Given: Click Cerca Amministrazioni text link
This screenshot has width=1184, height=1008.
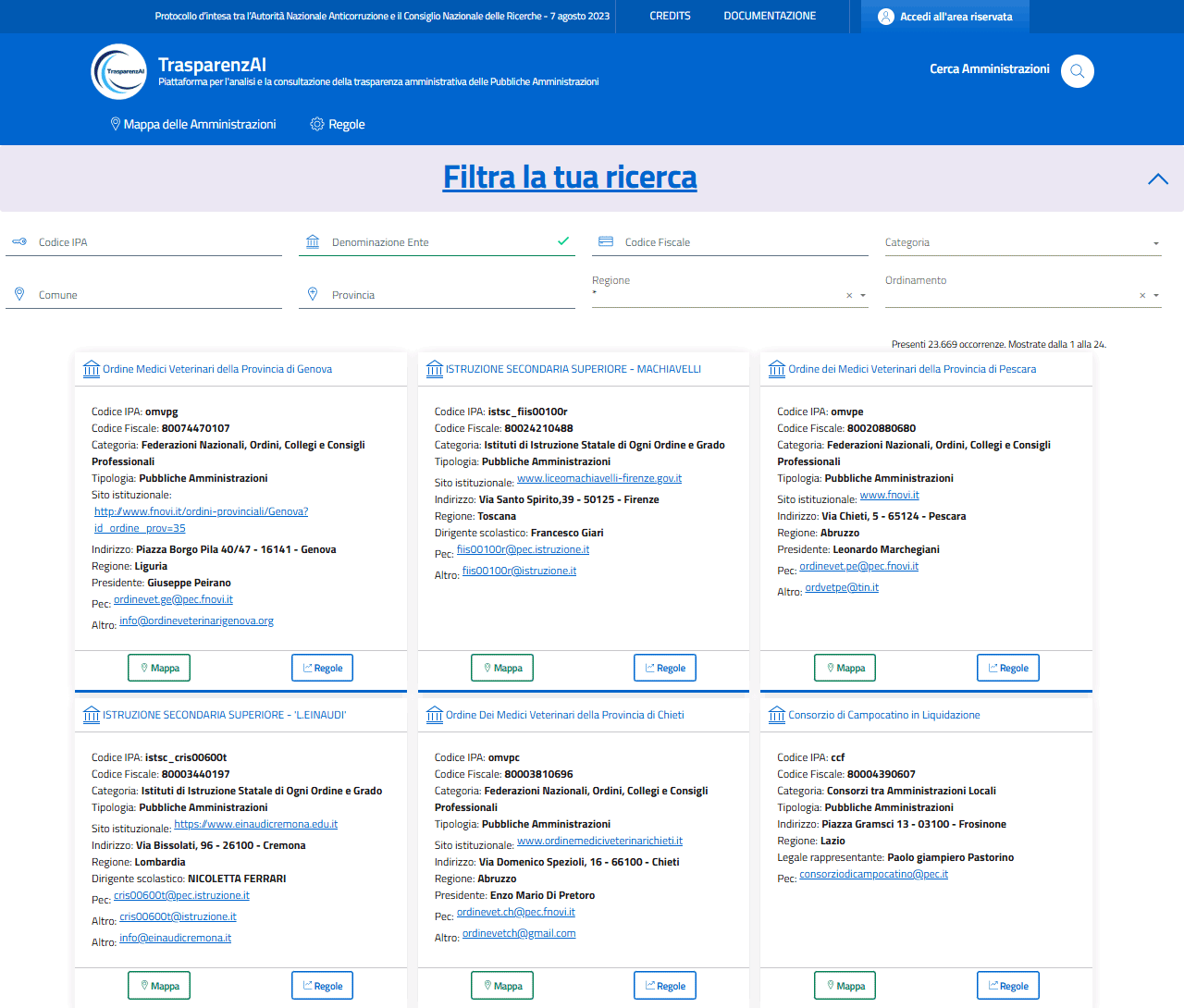Looking at the screenshot, I should point(990,68).
